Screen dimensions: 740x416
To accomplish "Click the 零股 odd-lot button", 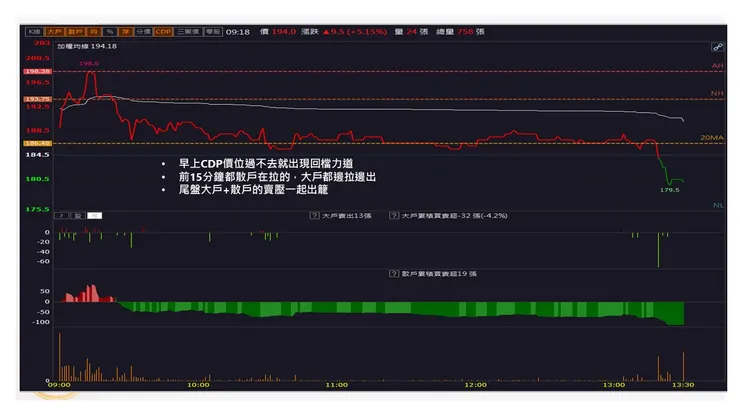I will point(213,32).
